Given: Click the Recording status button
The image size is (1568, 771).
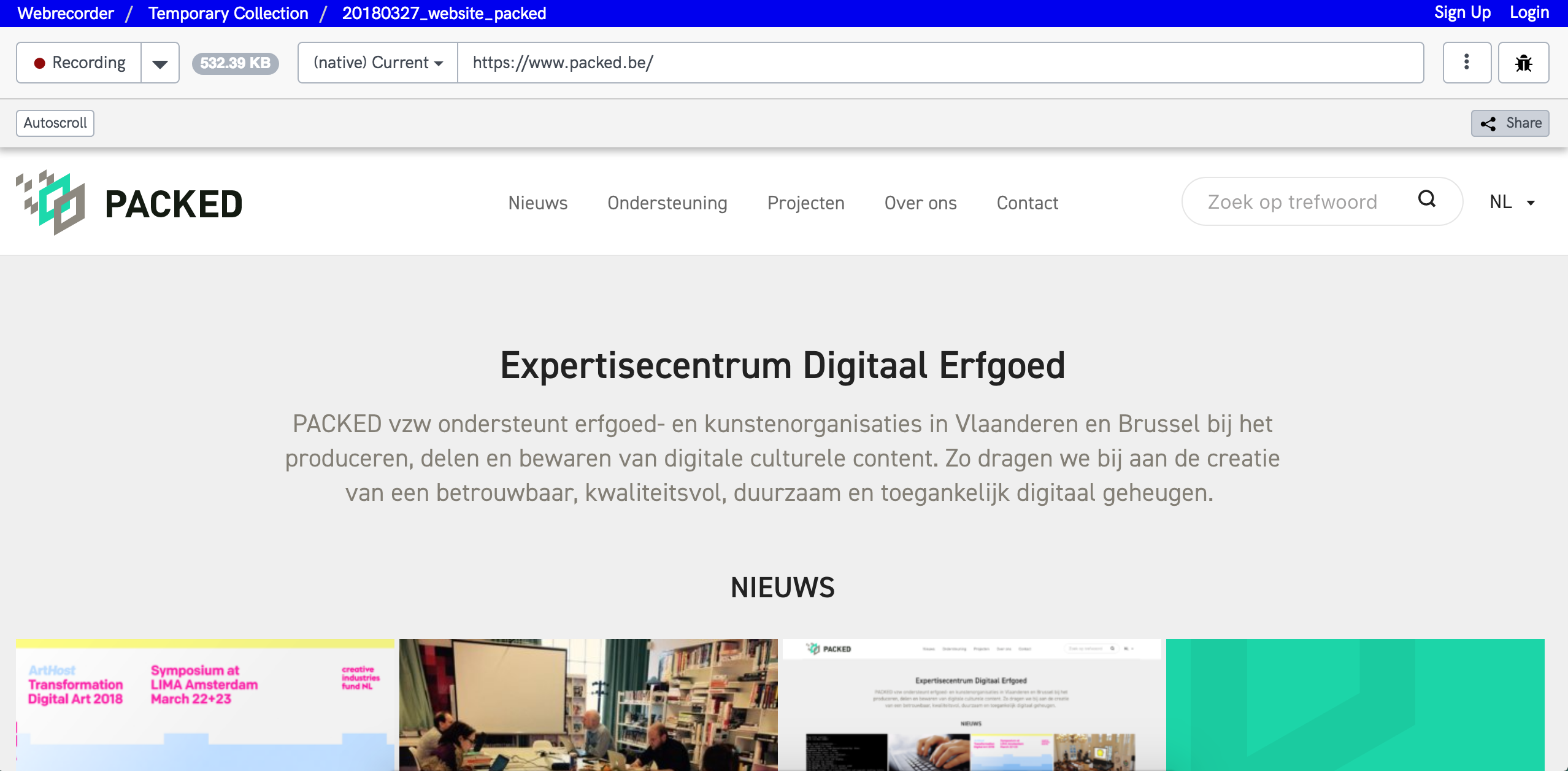Looking at the screenshot, I should pos(80,63).
